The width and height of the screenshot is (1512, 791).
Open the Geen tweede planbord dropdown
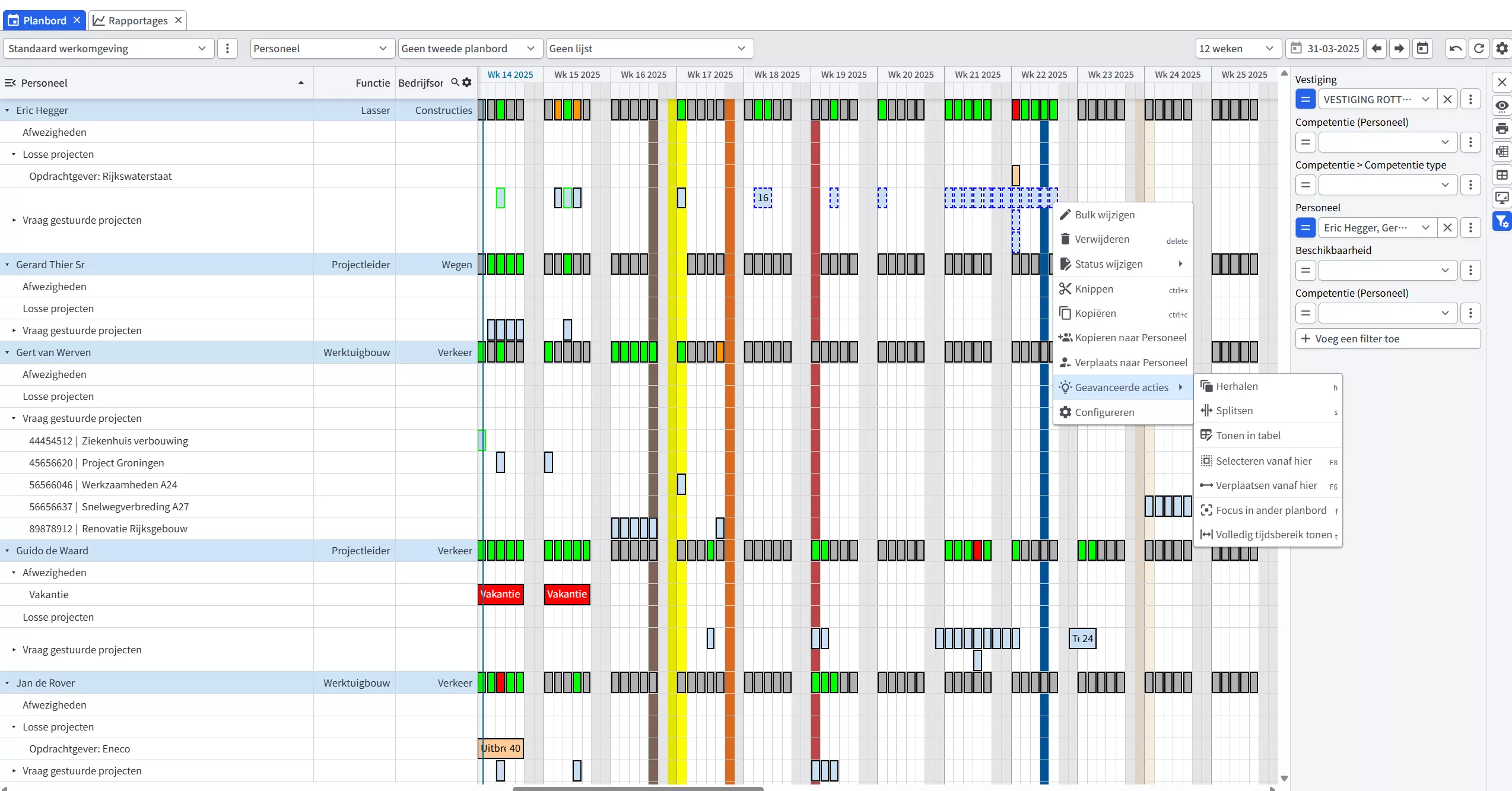pyautogui.click(x=469, y=49)
